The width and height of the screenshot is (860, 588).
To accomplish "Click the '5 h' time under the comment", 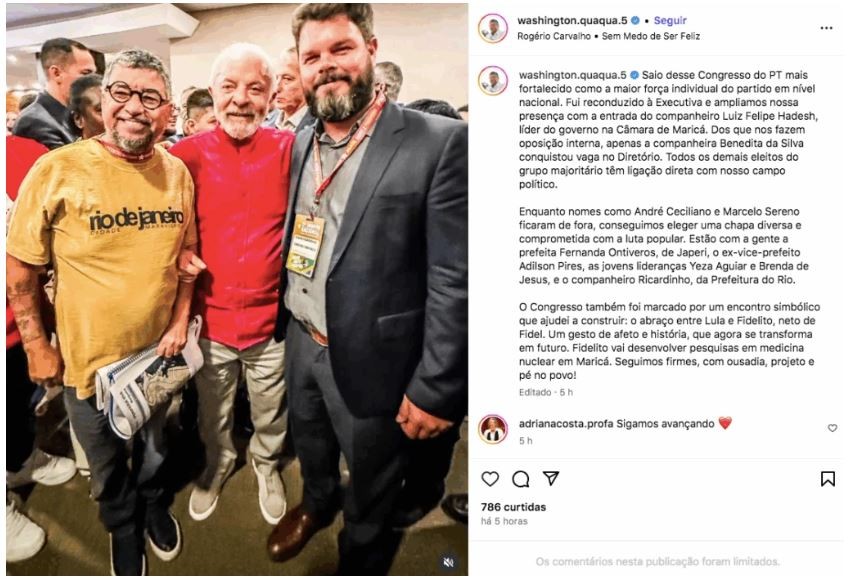I will coord(525,440).
